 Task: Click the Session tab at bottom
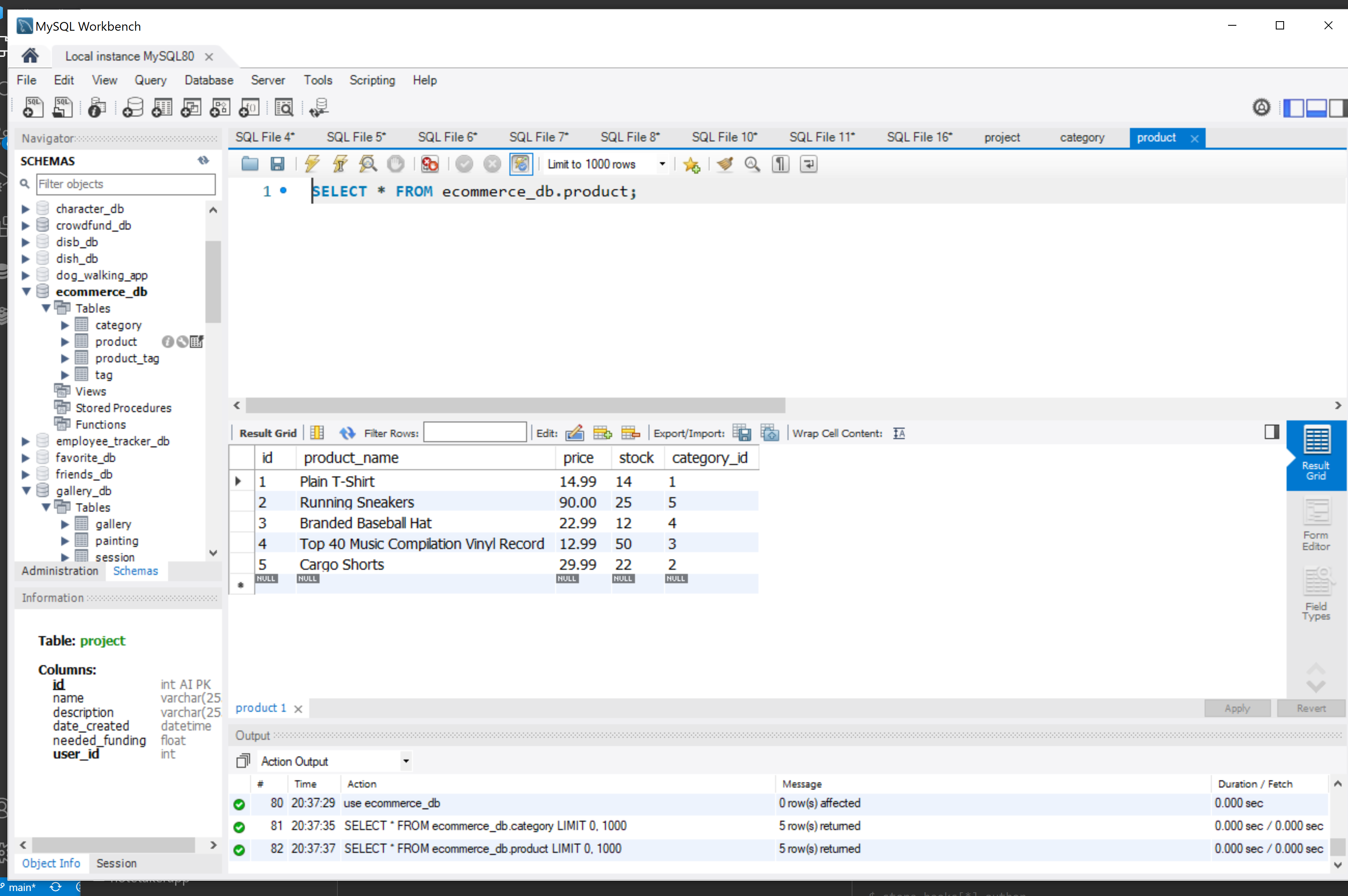point(116,863)
